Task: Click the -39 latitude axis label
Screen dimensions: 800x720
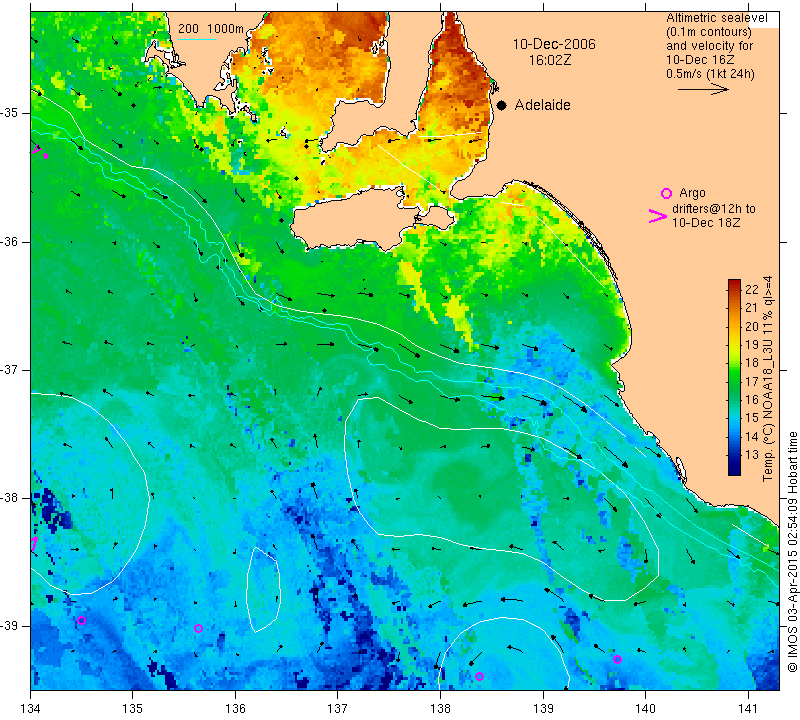Action: 9,626
